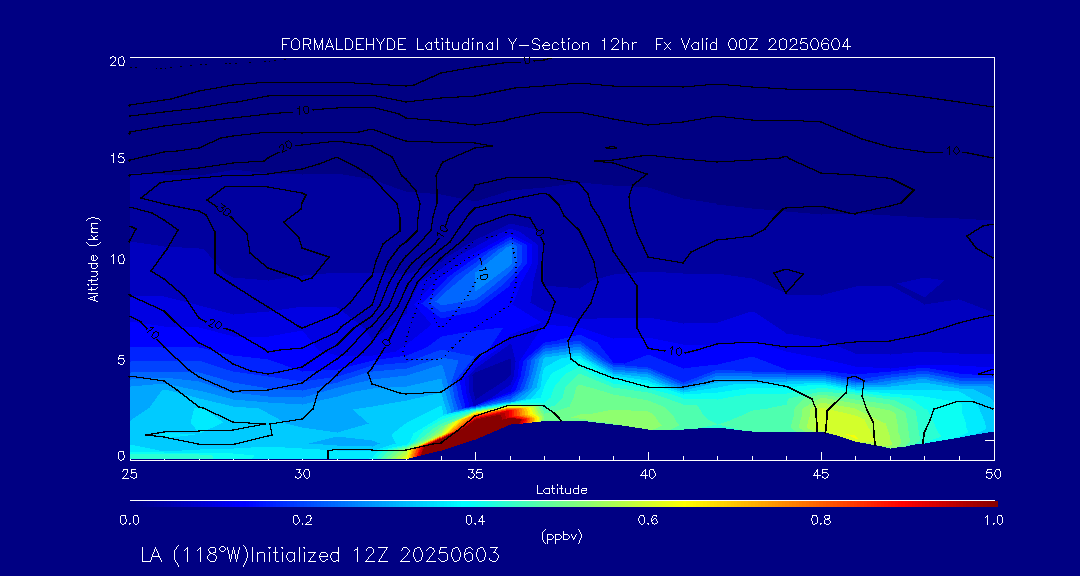Viewport: 1080px width, 576px height.
Task: Click altitude axis tick label 15
Action: [116, 159]
